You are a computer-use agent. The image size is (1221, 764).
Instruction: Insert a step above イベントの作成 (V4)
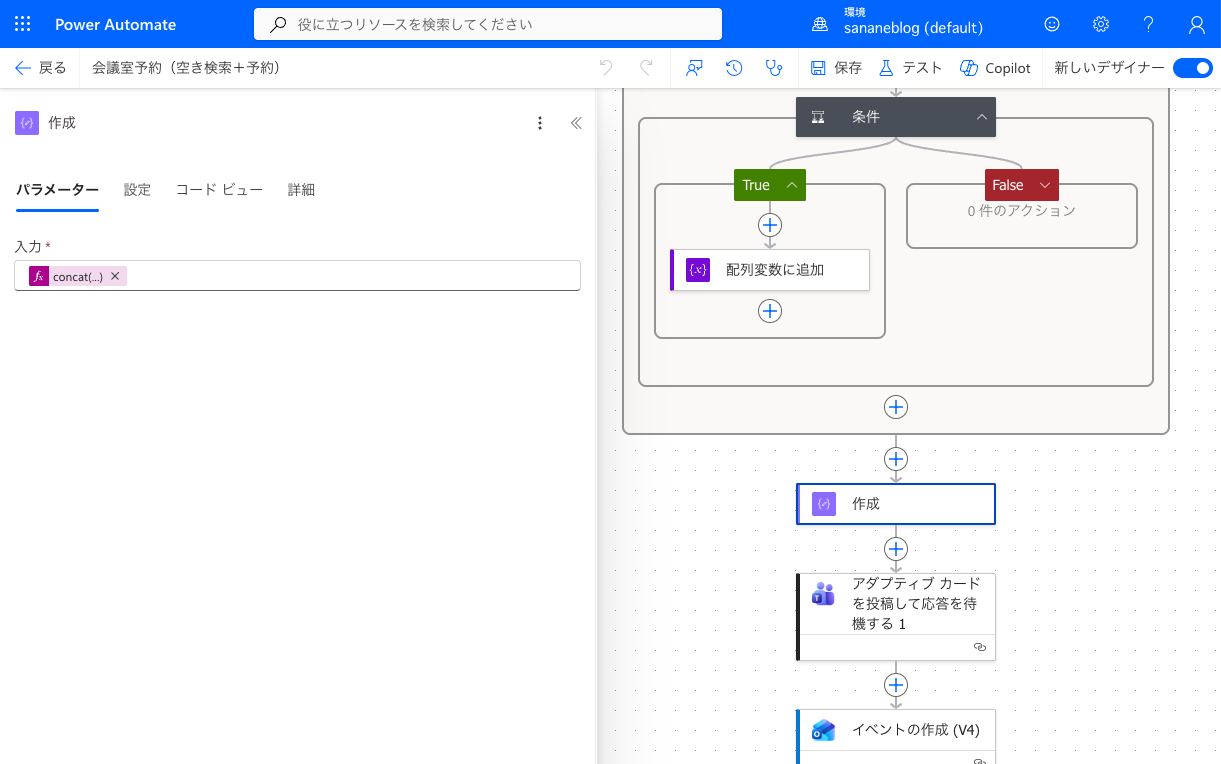(x=896, y=685)
